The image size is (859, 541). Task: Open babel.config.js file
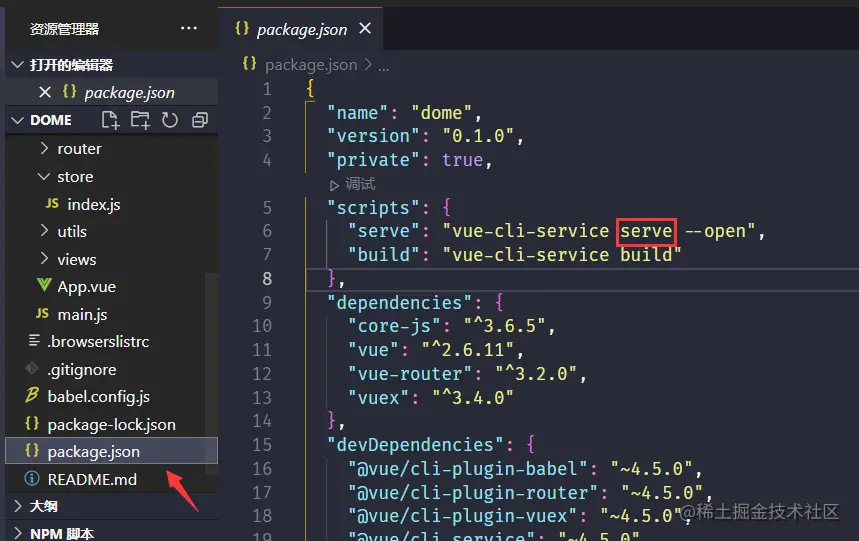pos(99,397)
